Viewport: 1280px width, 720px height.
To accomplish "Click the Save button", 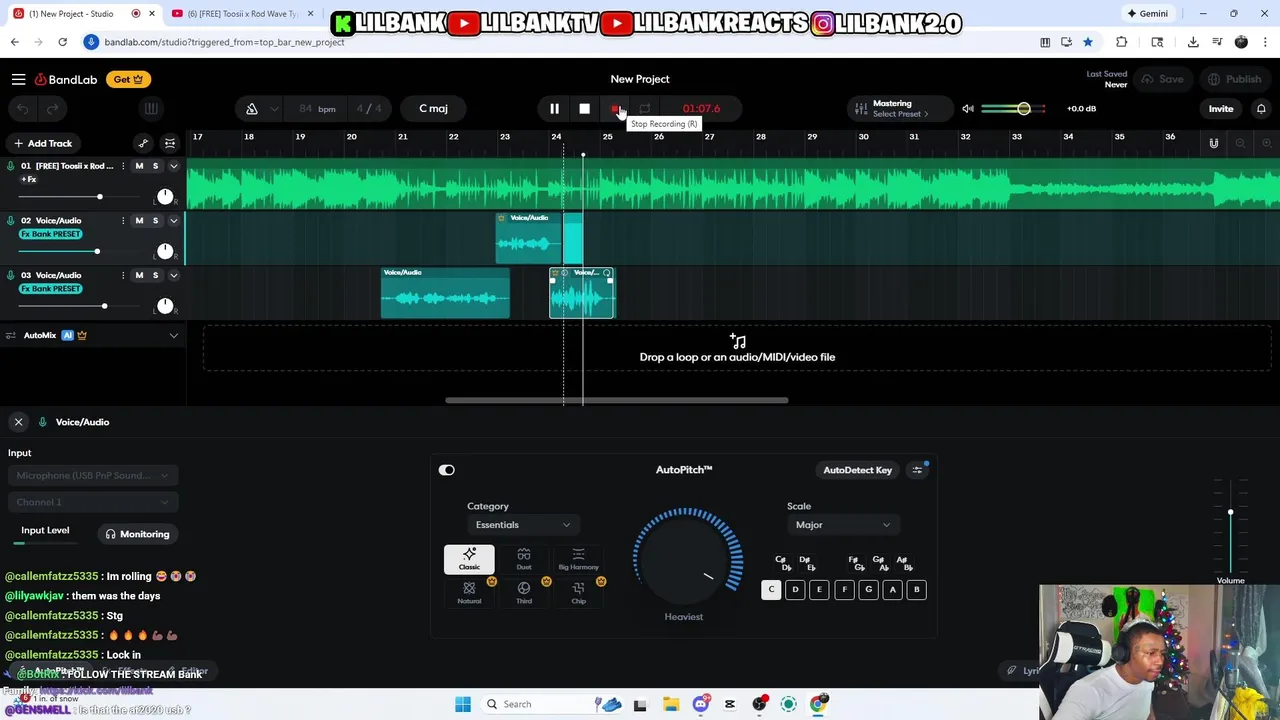I will click(1163, 79).
